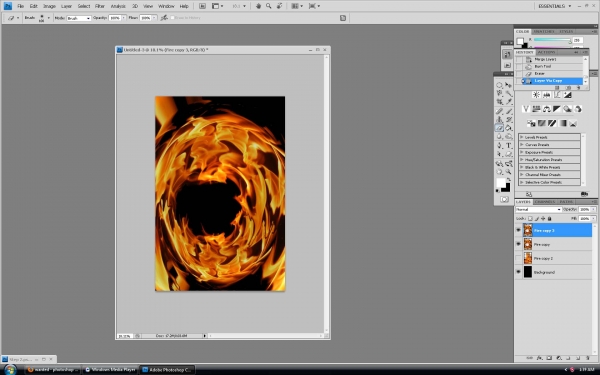Viewport: 600px width, 375px height.
Task: Add a Photo Filter adjustment
Action: 567,109
